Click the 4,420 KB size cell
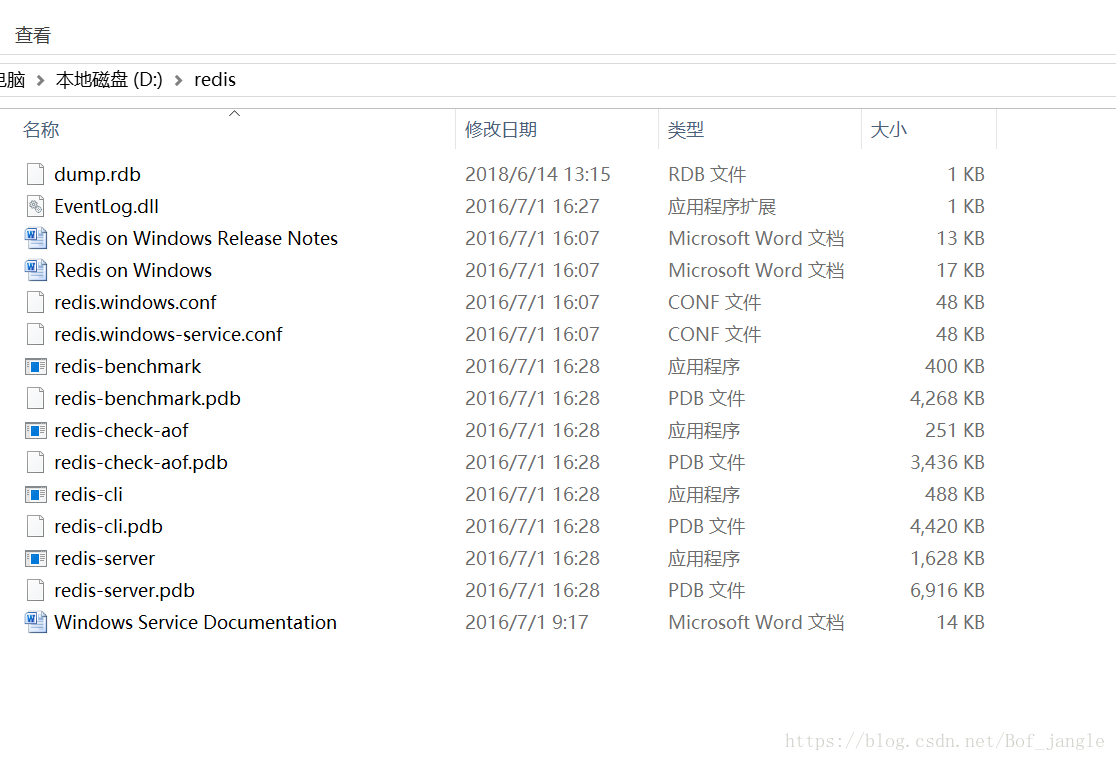 point(947,527)
